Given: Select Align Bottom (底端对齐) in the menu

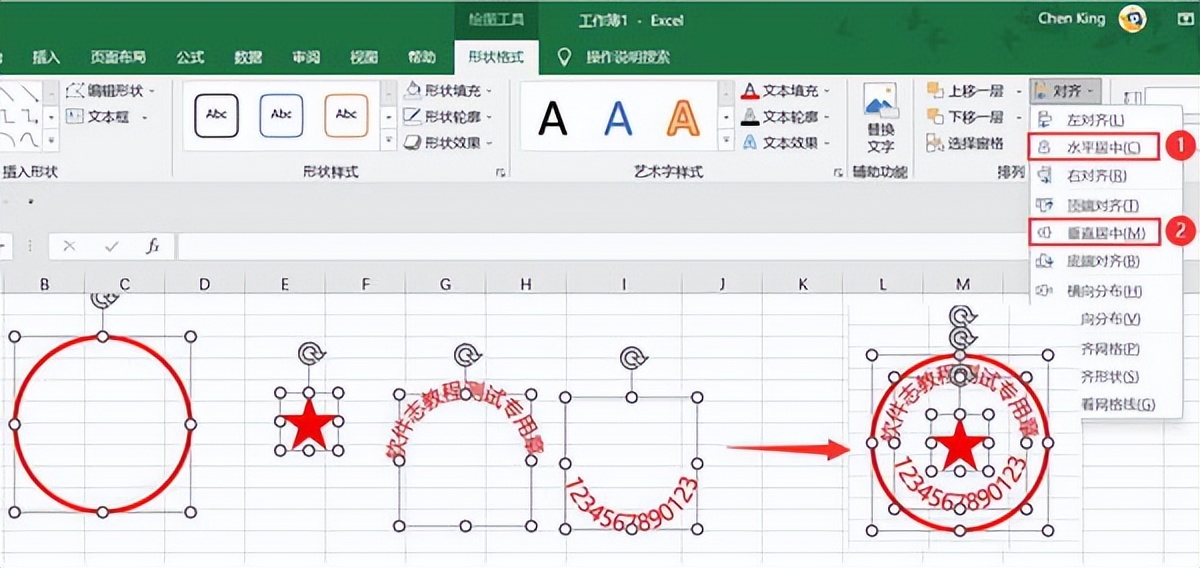Looking at the screenshot, I should point(1095,262).
